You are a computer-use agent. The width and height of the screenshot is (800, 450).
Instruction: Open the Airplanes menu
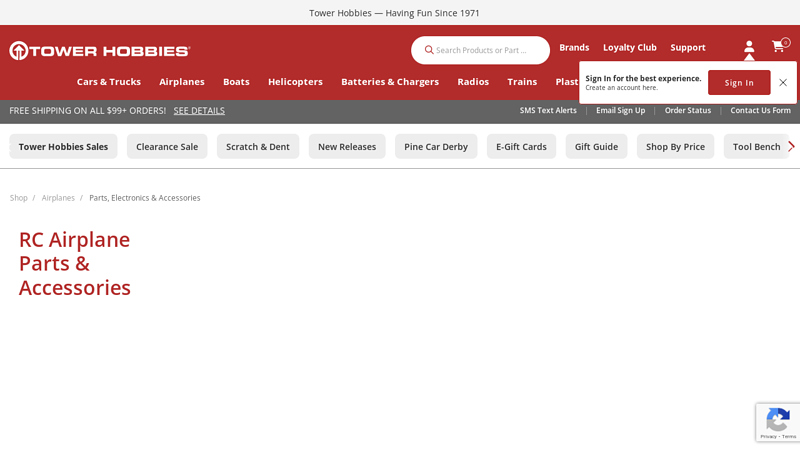pos(182,82)
